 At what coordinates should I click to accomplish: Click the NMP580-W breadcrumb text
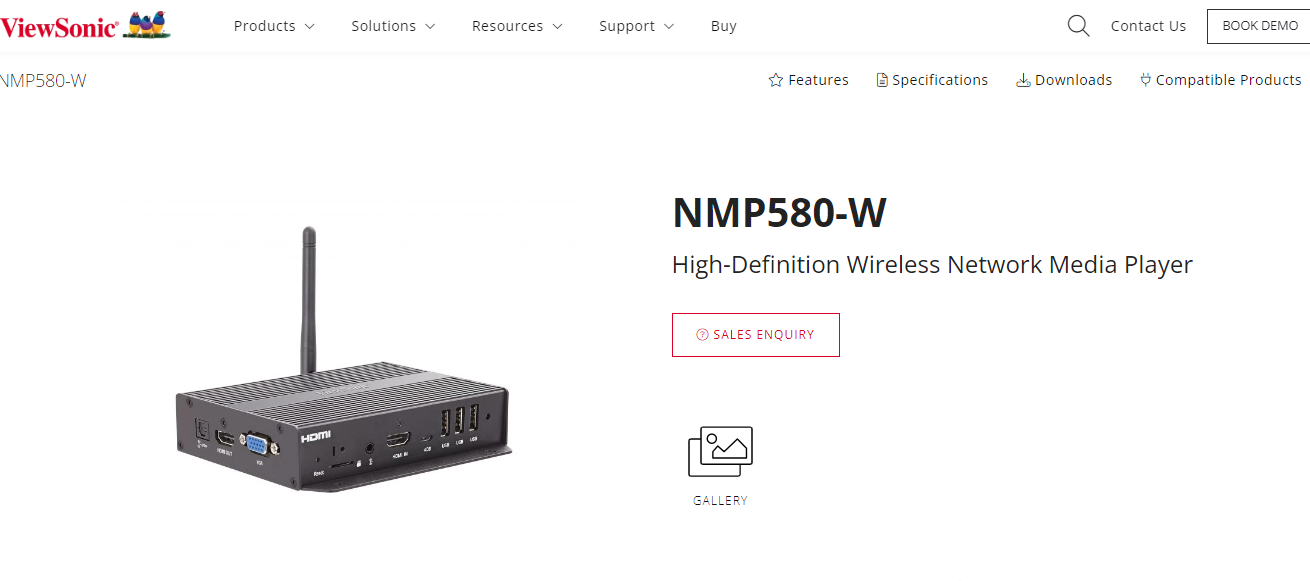43,81
